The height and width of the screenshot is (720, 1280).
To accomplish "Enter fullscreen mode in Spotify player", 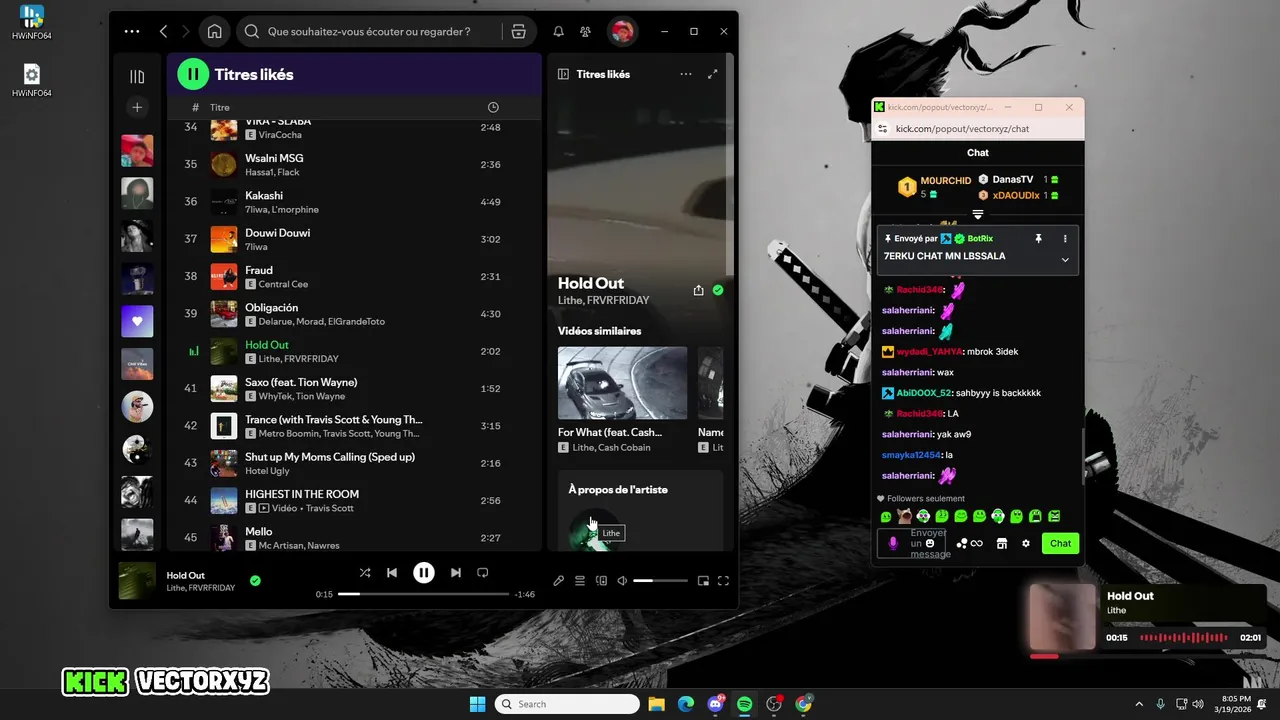I will tap(723, 580).
